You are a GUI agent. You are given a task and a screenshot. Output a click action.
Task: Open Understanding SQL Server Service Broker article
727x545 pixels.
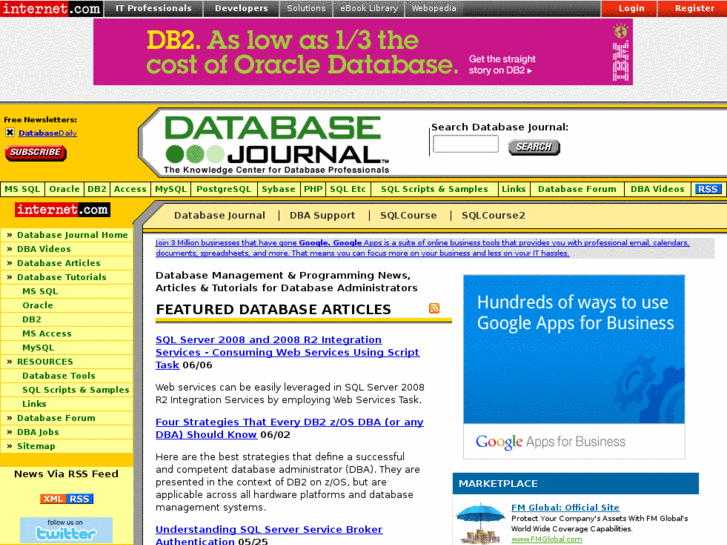(x=269, y=535)
